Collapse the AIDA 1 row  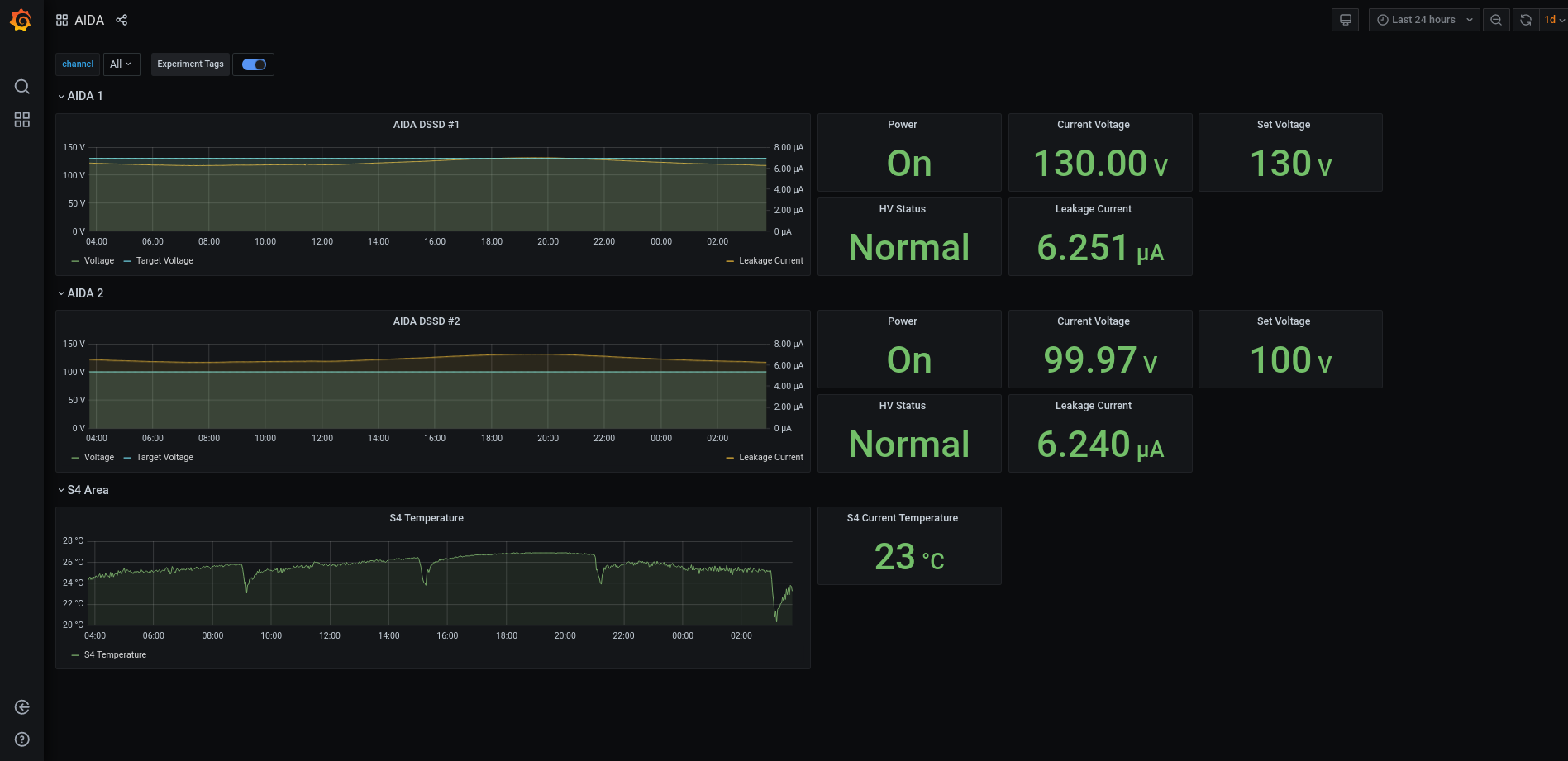coord(80,96)
